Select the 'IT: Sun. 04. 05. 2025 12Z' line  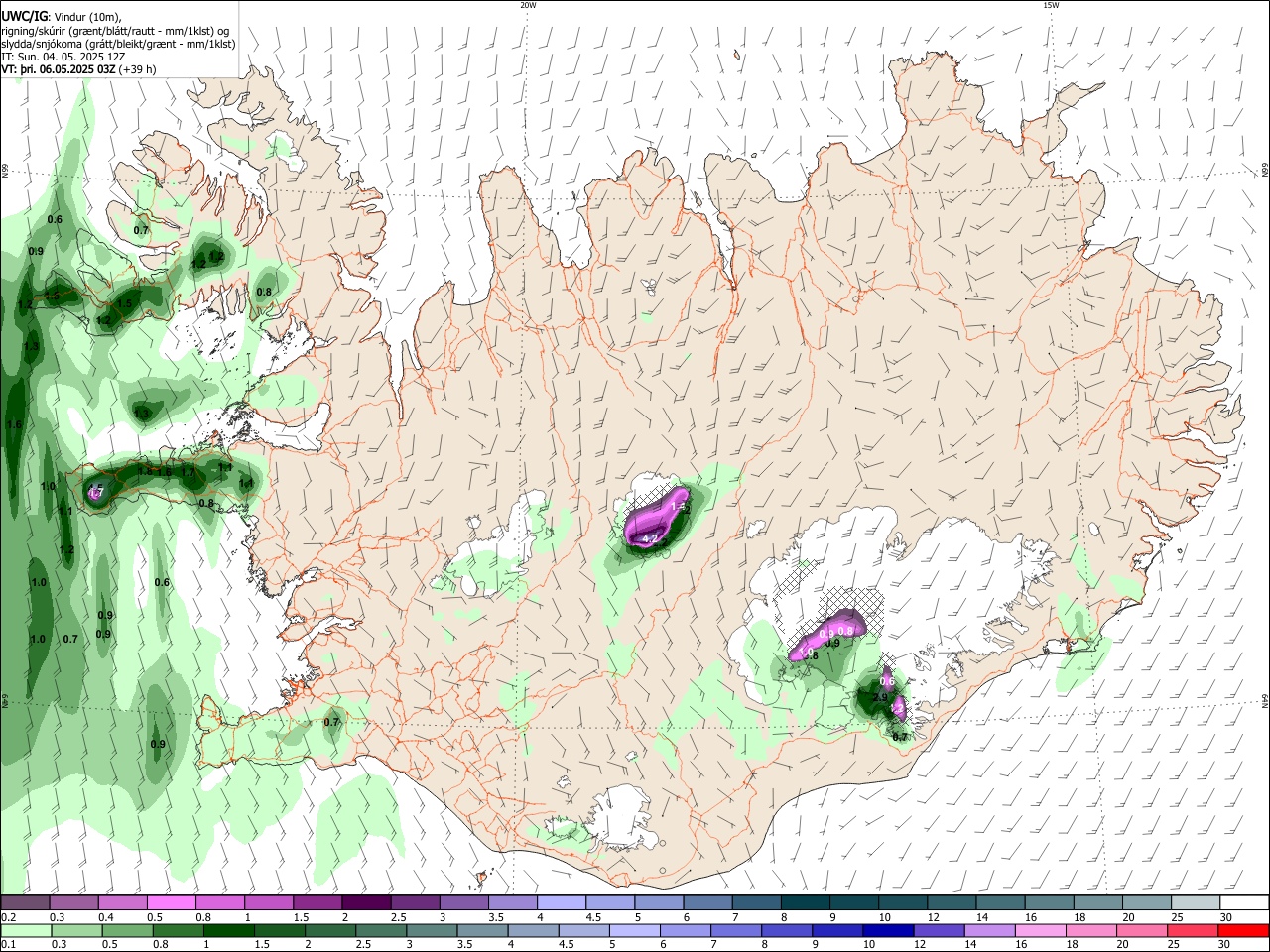(63, 57)
